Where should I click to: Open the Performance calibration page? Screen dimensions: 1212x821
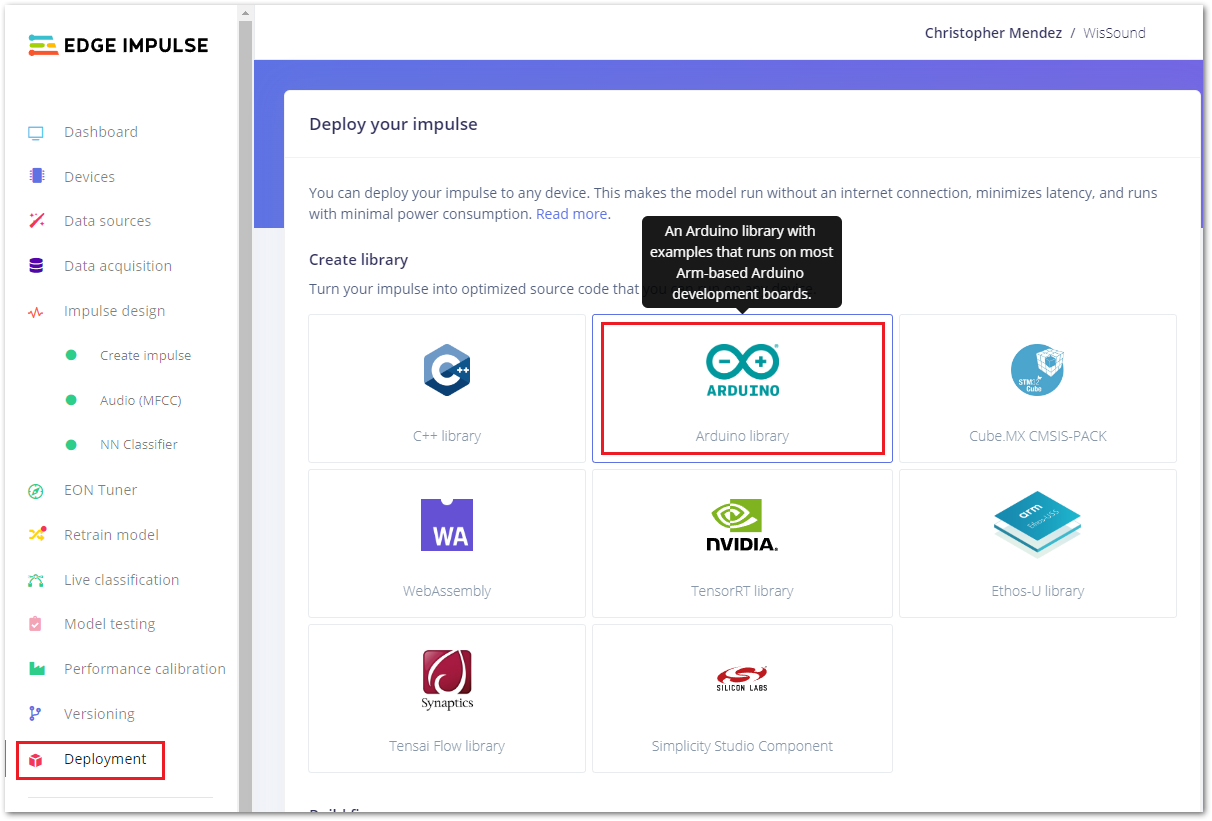pos(144,669)
